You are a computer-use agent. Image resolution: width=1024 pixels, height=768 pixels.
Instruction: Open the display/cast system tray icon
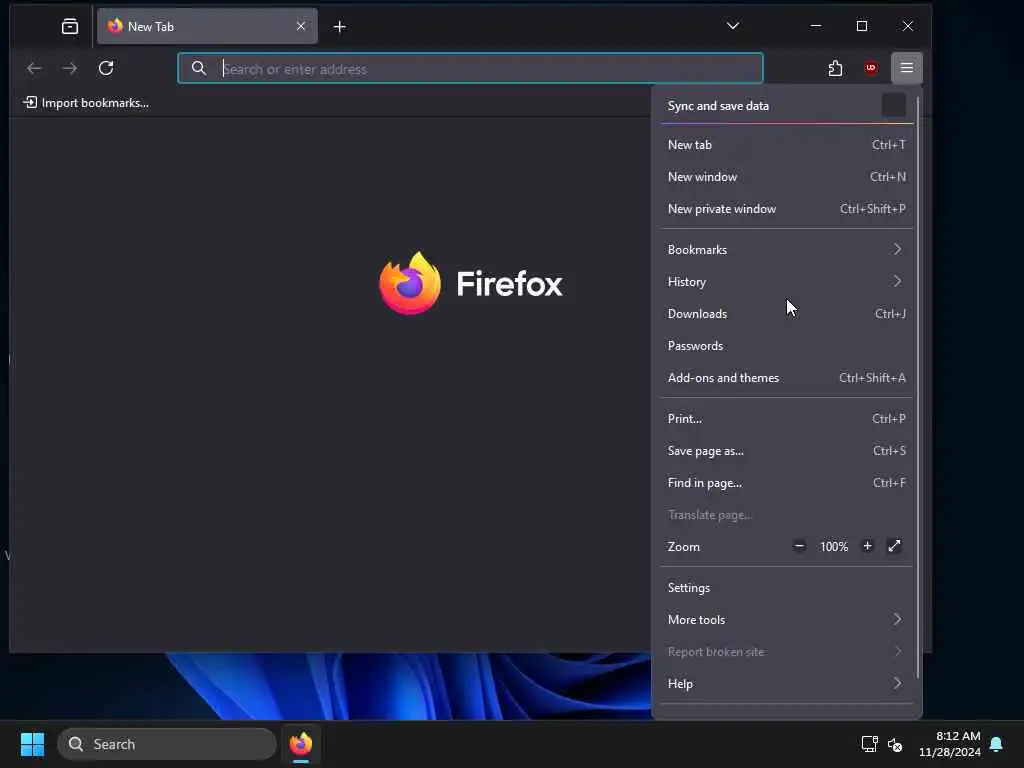click(x=869, y=744)
